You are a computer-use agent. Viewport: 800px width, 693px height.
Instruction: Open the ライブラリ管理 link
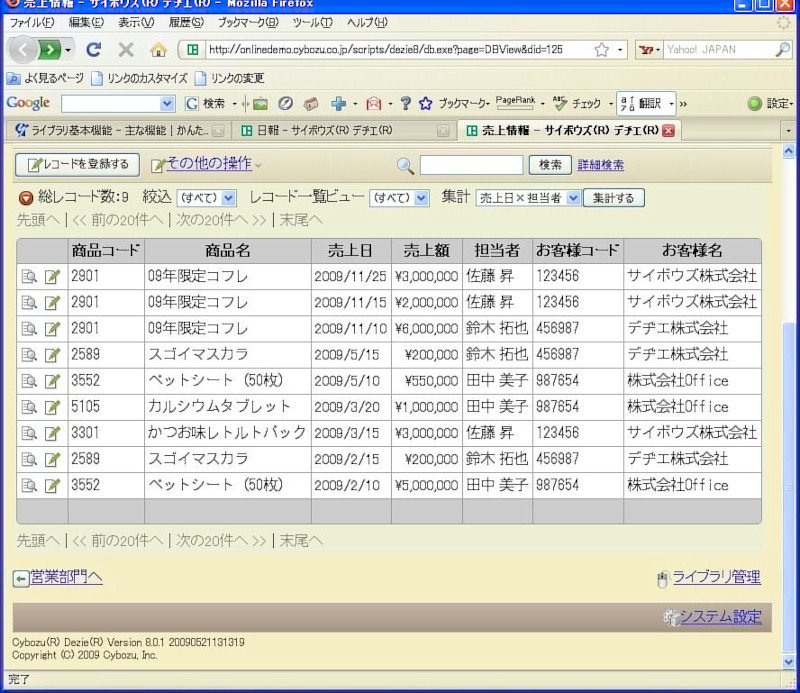716,577
